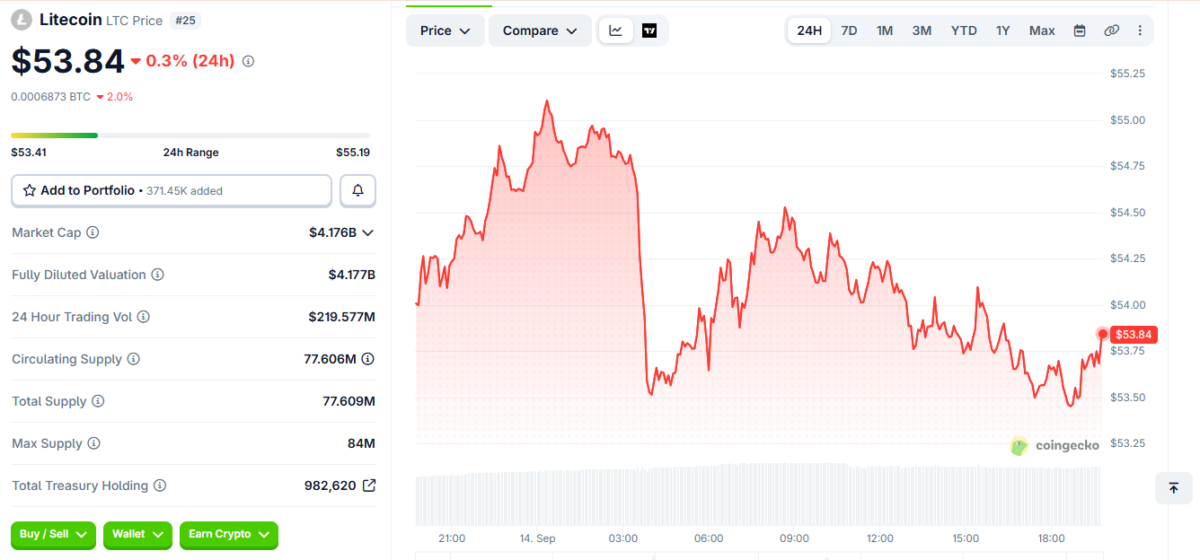The height and width of the screenshot is (560, 1200).
Task: Click the $219.577M trading volume value
Action: click(x=342, y=317)
